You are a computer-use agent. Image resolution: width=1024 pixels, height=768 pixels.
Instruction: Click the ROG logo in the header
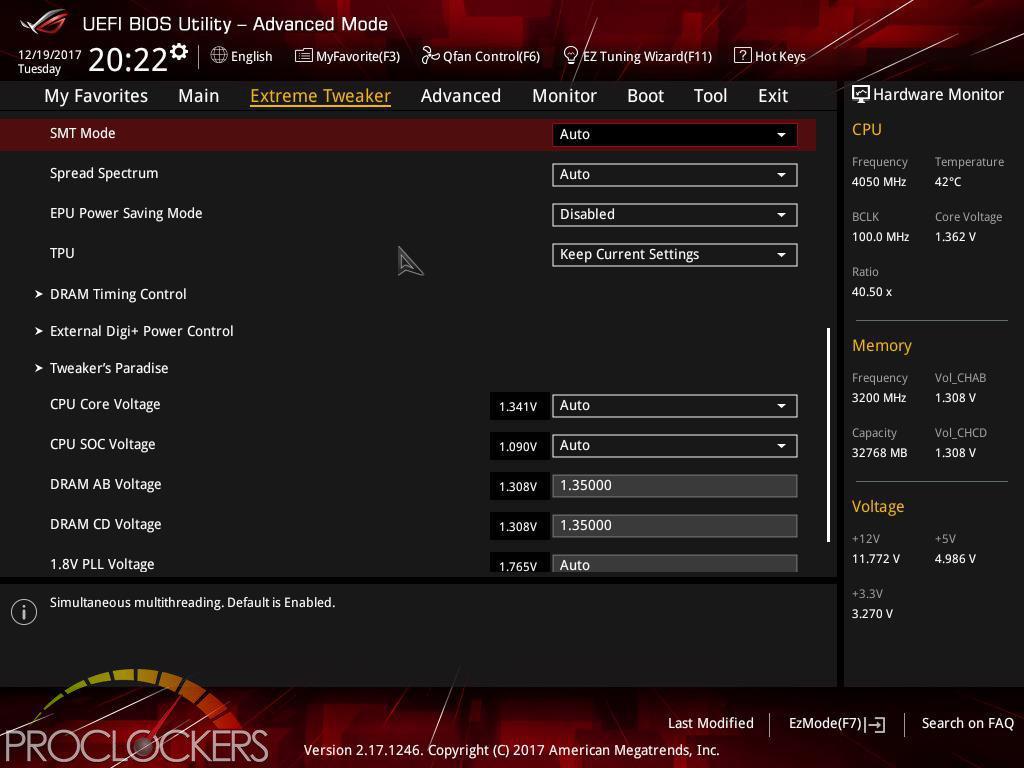click(x=43, y=22)
